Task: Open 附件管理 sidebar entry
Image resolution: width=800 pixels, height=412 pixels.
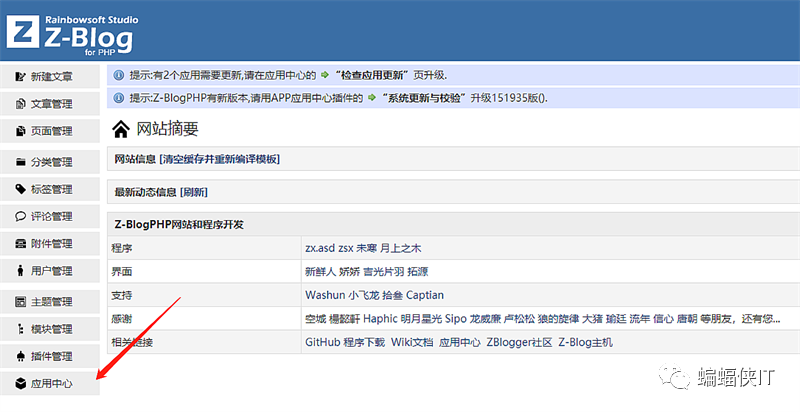Action: (50, 244)
